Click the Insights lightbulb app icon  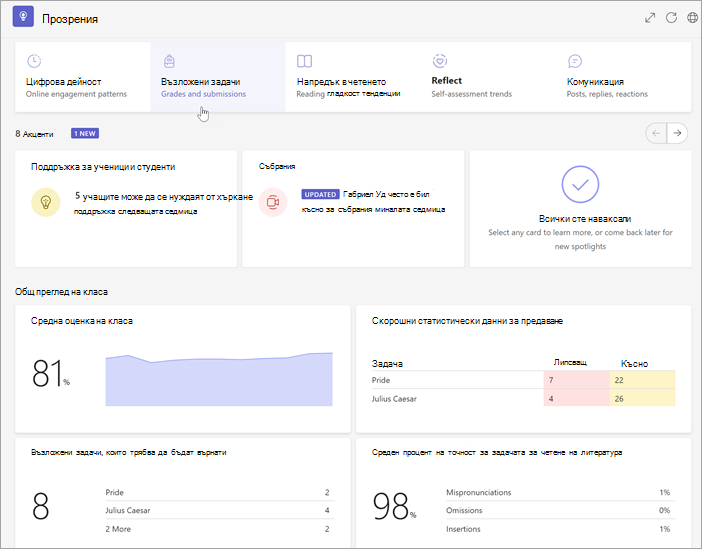[23, 17]
